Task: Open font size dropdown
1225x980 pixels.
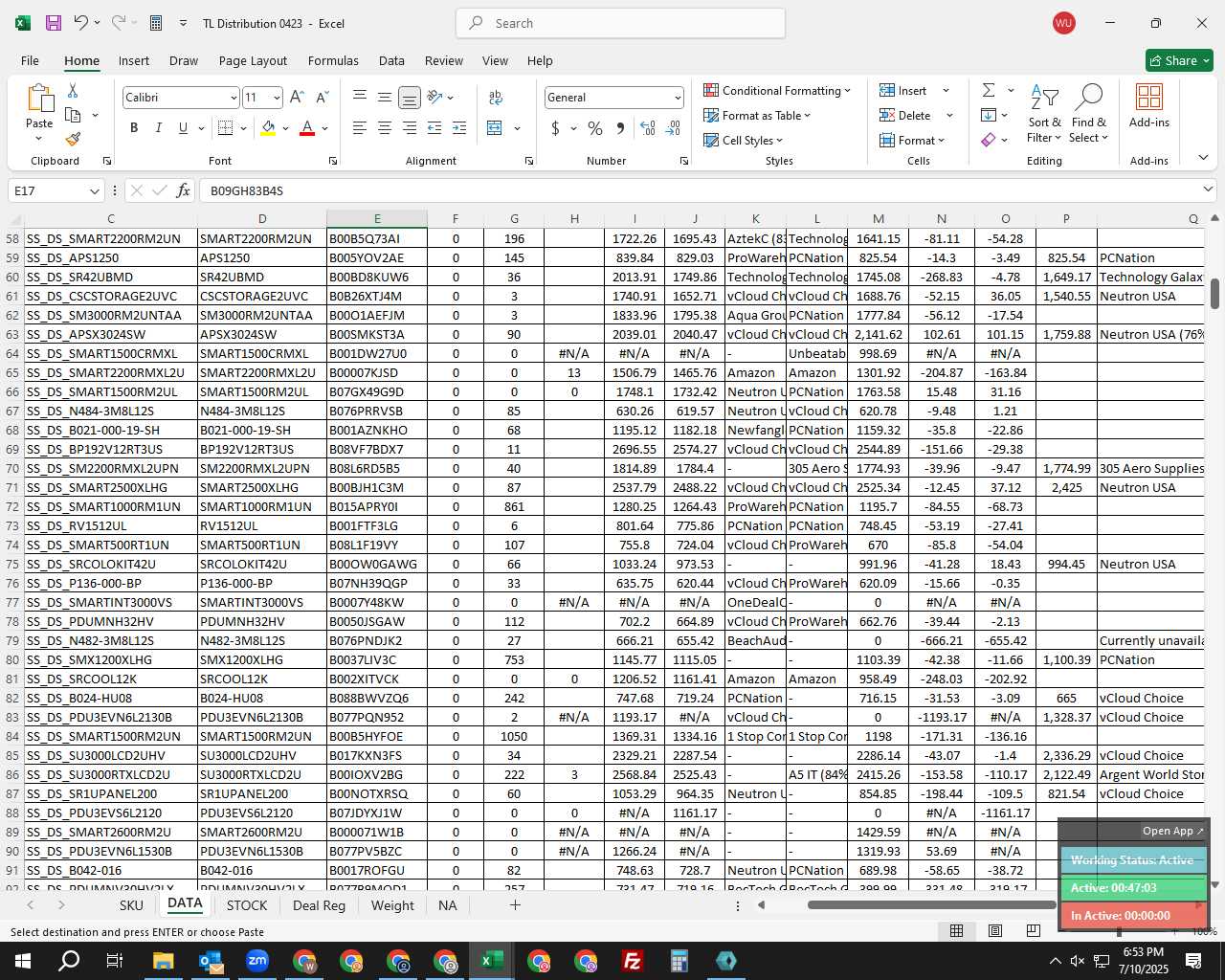Action: [x=277, y=98]
